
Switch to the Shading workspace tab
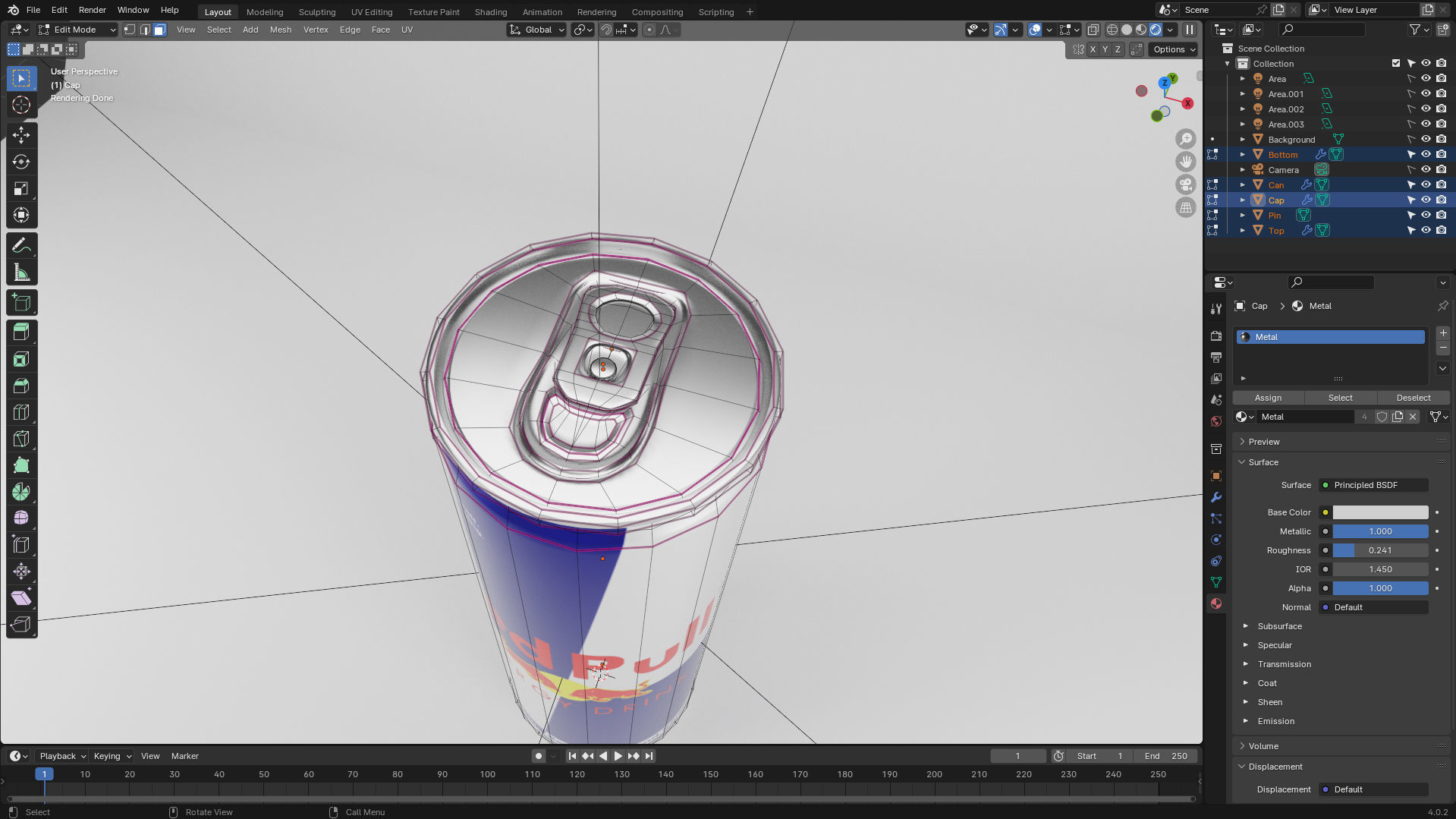[x=490, y=11]
